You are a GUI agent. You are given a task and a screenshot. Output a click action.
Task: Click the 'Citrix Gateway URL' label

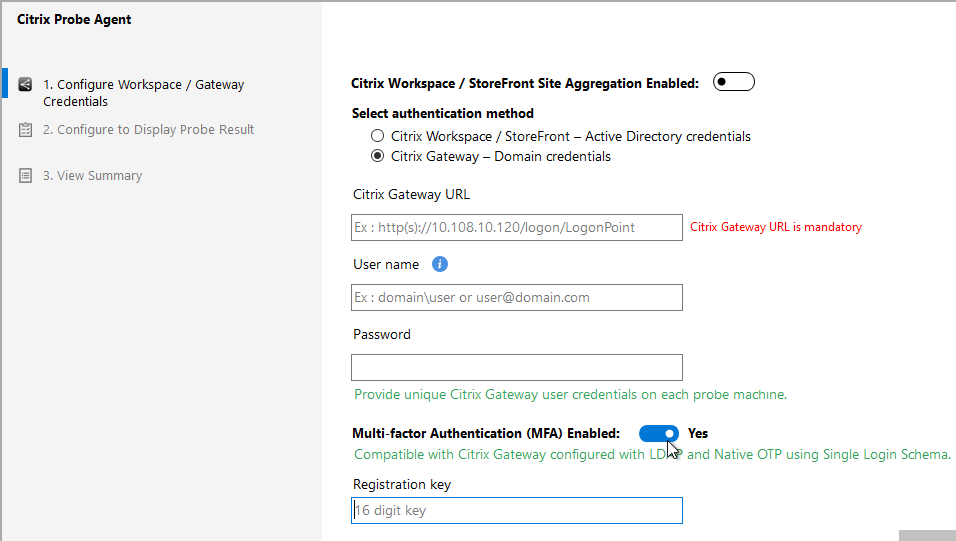coord(412,195)
